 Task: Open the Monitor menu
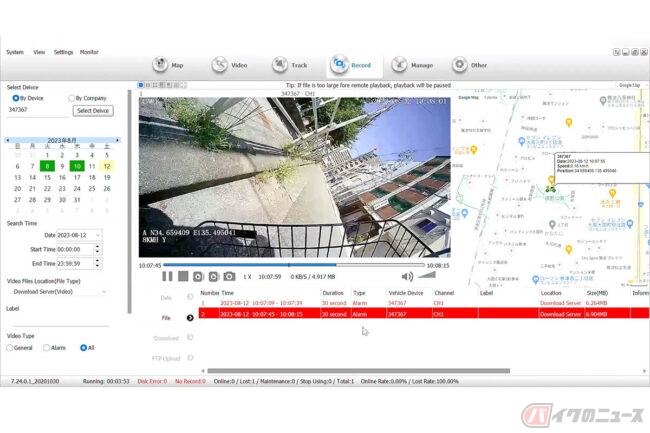(x=89, y=52)
